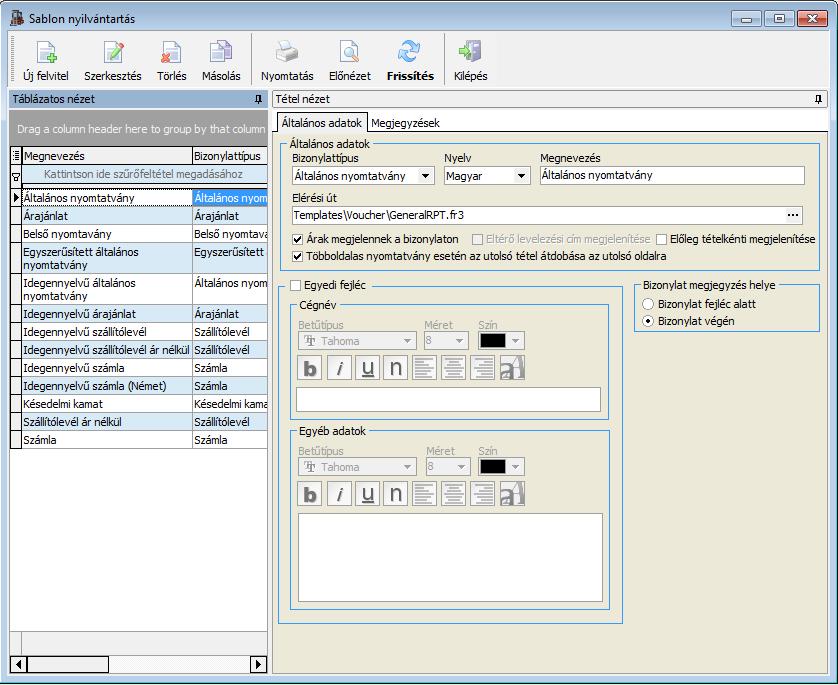Click the horizontal scrollbar thumb in the table
Image resolution: width=838 pixels, height=685 pixels.
click(67, 664)
